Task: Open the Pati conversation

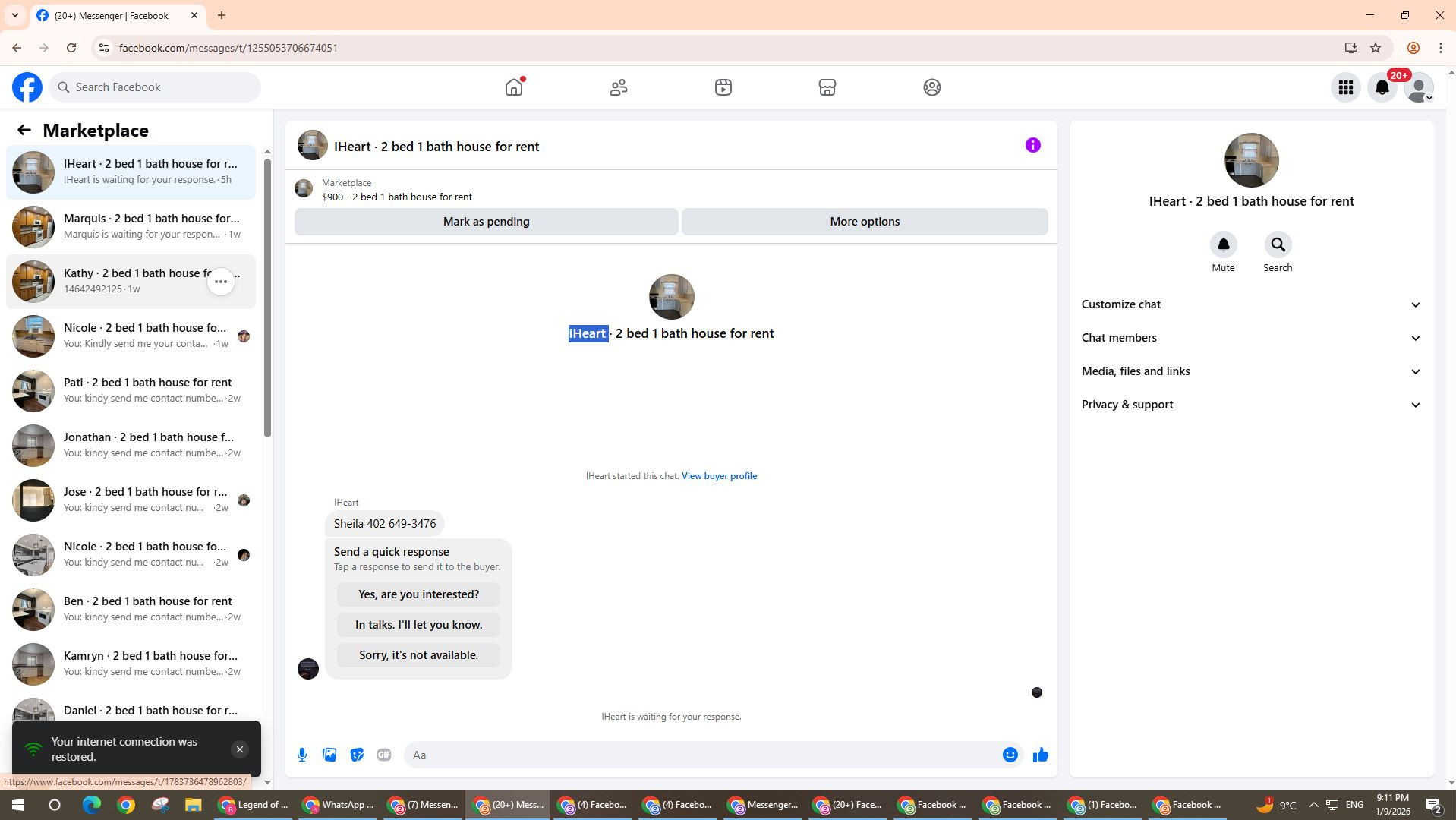Action: 131,391
